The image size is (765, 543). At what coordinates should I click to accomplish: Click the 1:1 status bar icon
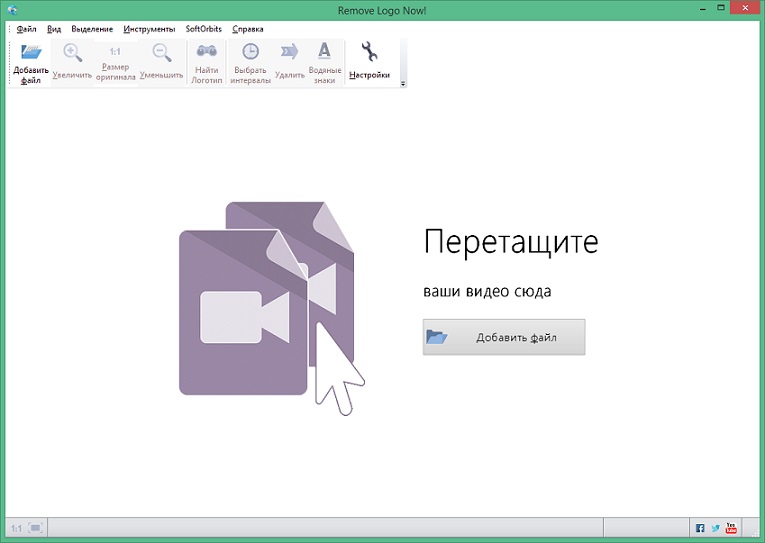tap(16, 528)
